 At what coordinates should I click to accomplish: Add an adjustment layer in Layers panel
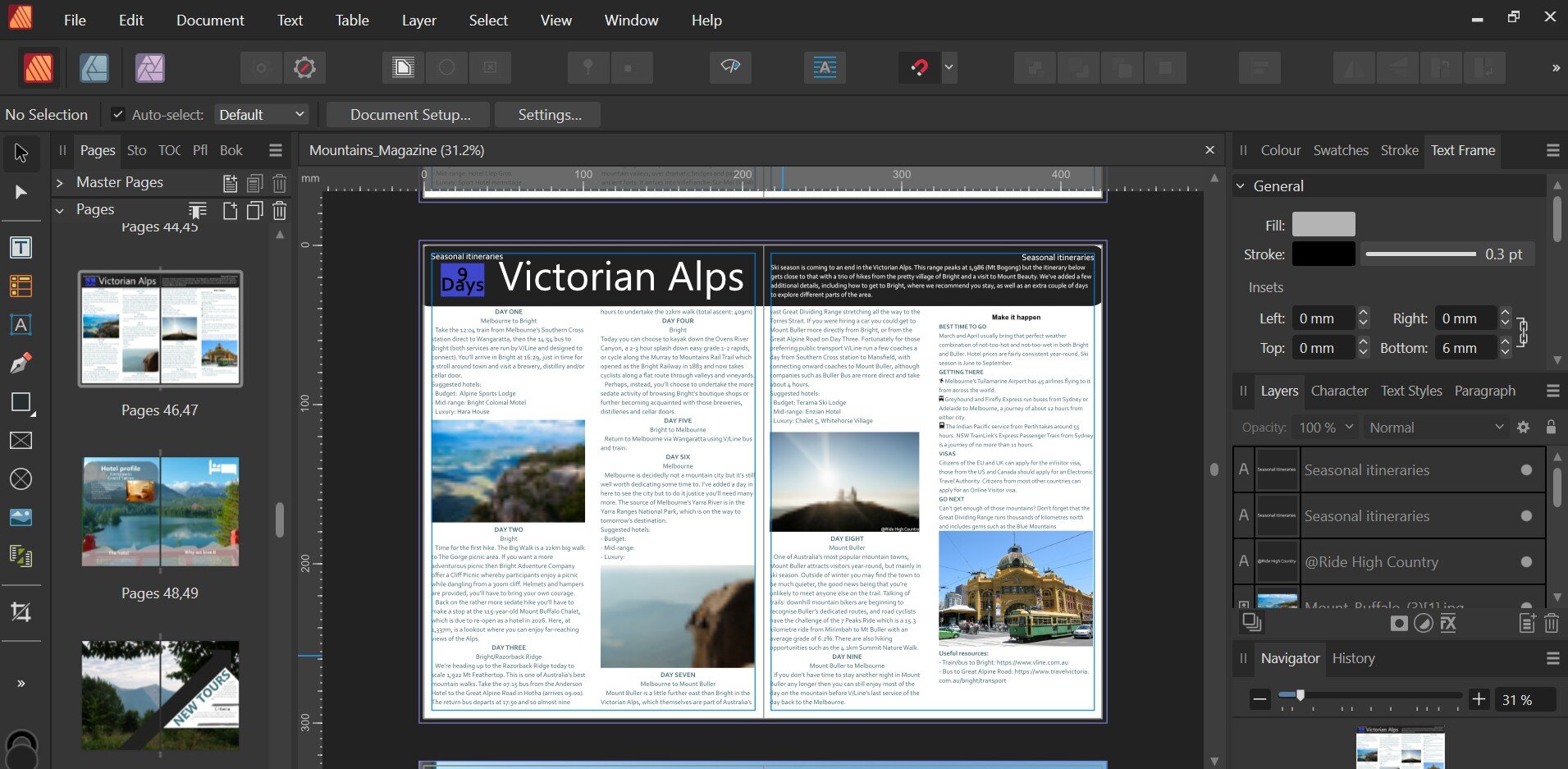1424,624
